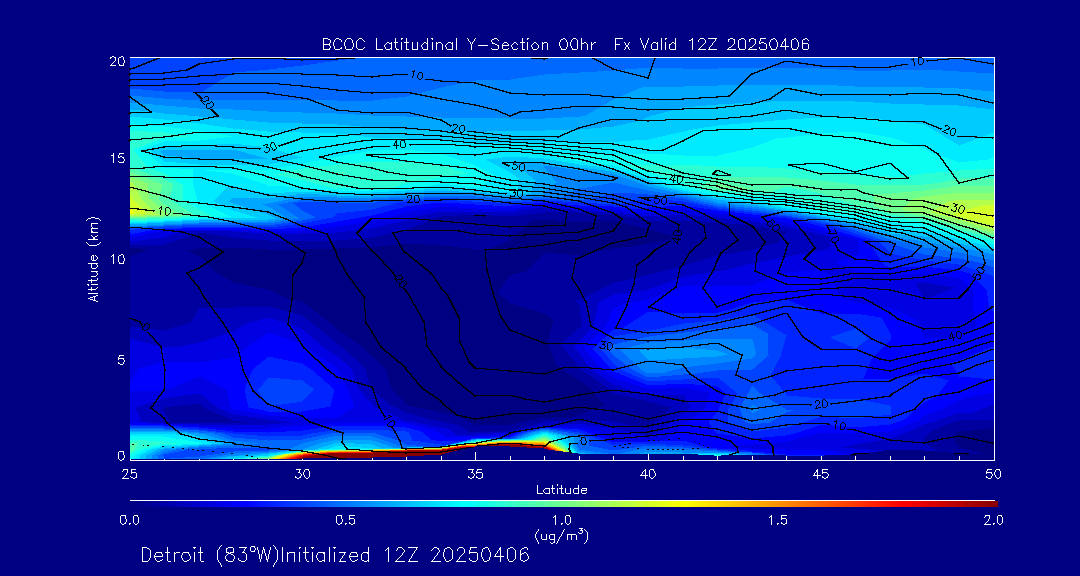Select altitude axis tick label '10'
Viewport: 1080px width, 576px height.
pos(117,258)
